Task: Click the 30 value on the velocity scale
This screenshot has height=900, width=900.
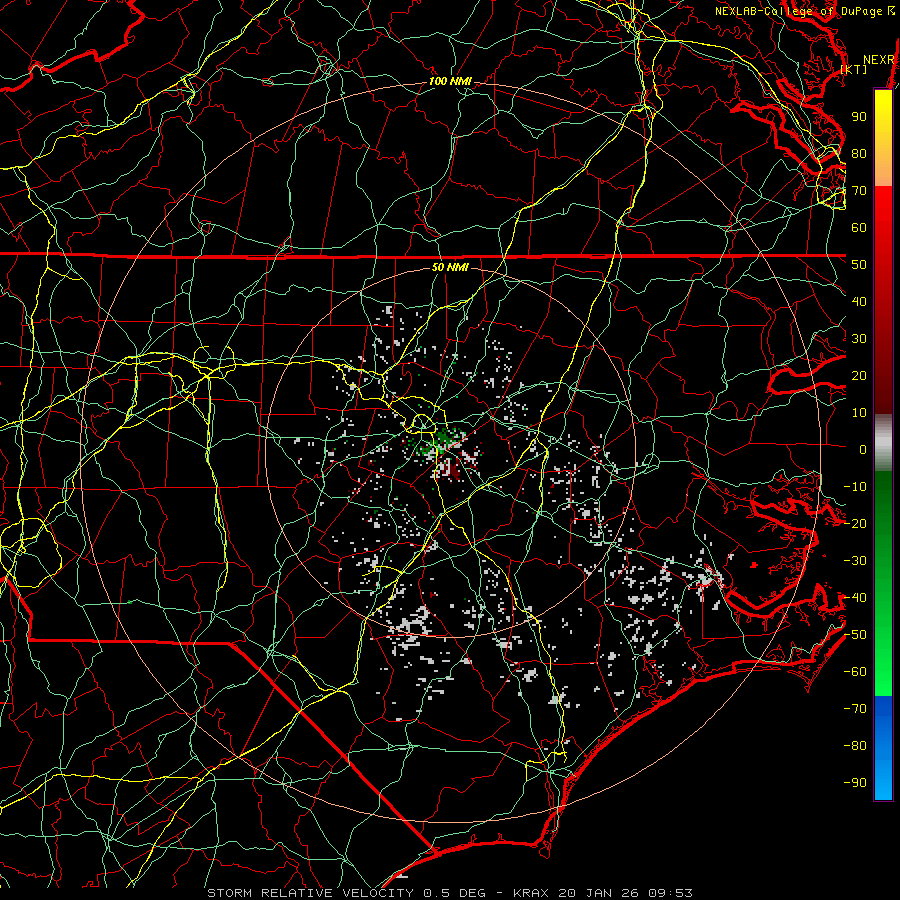Action: tap(859, 339)
